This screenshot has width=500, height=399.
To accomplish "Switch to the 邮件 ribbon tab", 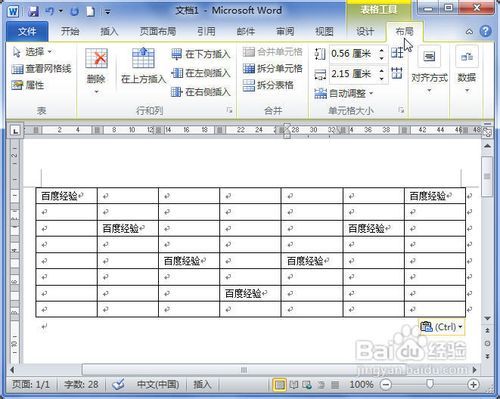I will 246,32.
